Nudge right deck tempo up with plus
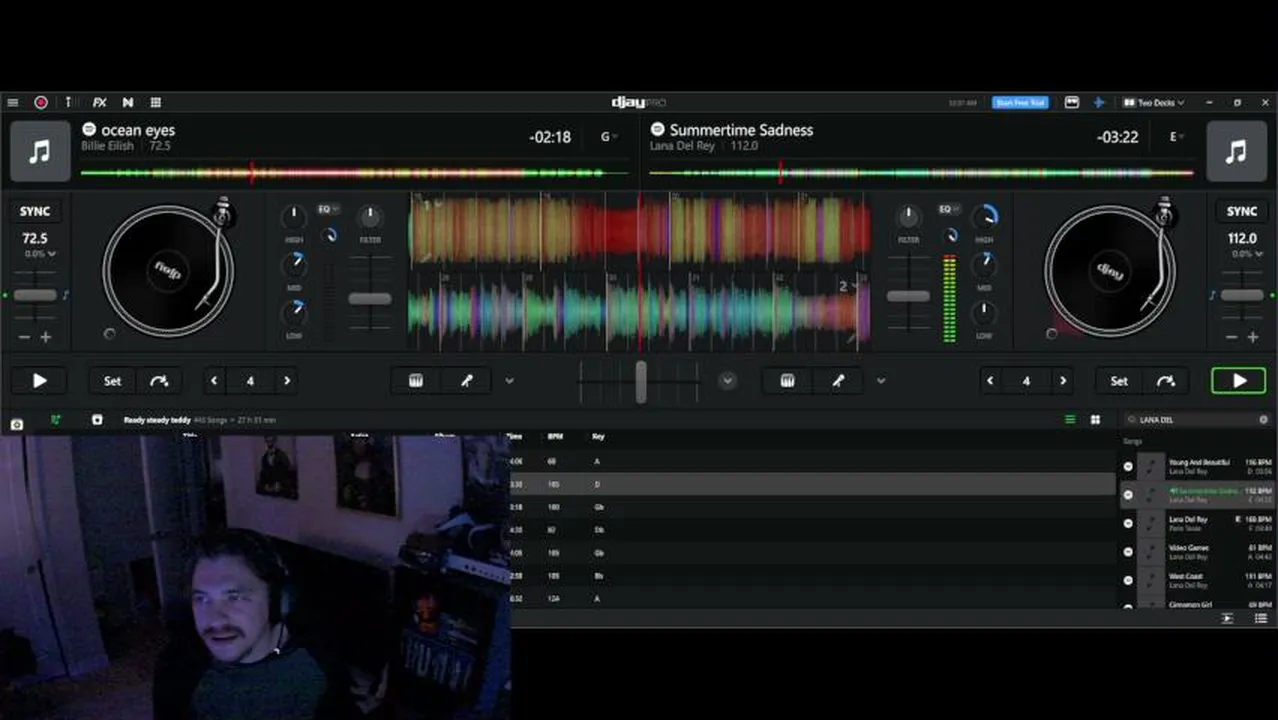The height and width of the screenshot is (720, 1278). pos(1253,338)
